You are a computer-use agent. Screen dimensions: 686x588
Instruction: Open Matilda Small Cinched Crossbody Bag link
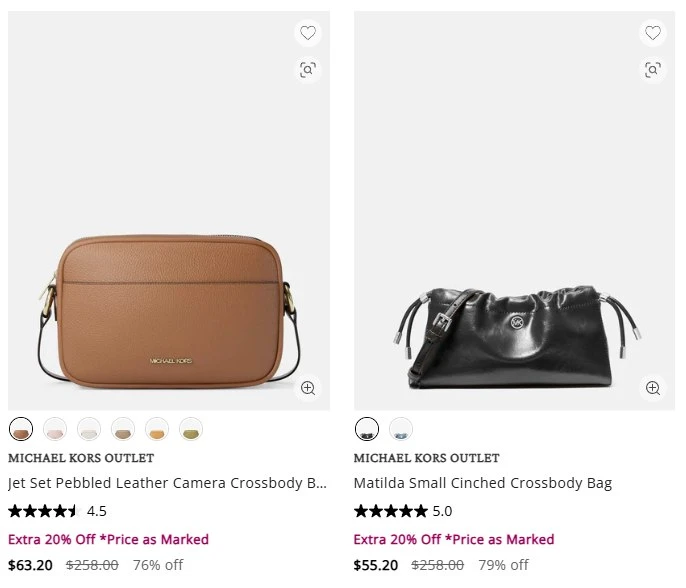[483, 483]
